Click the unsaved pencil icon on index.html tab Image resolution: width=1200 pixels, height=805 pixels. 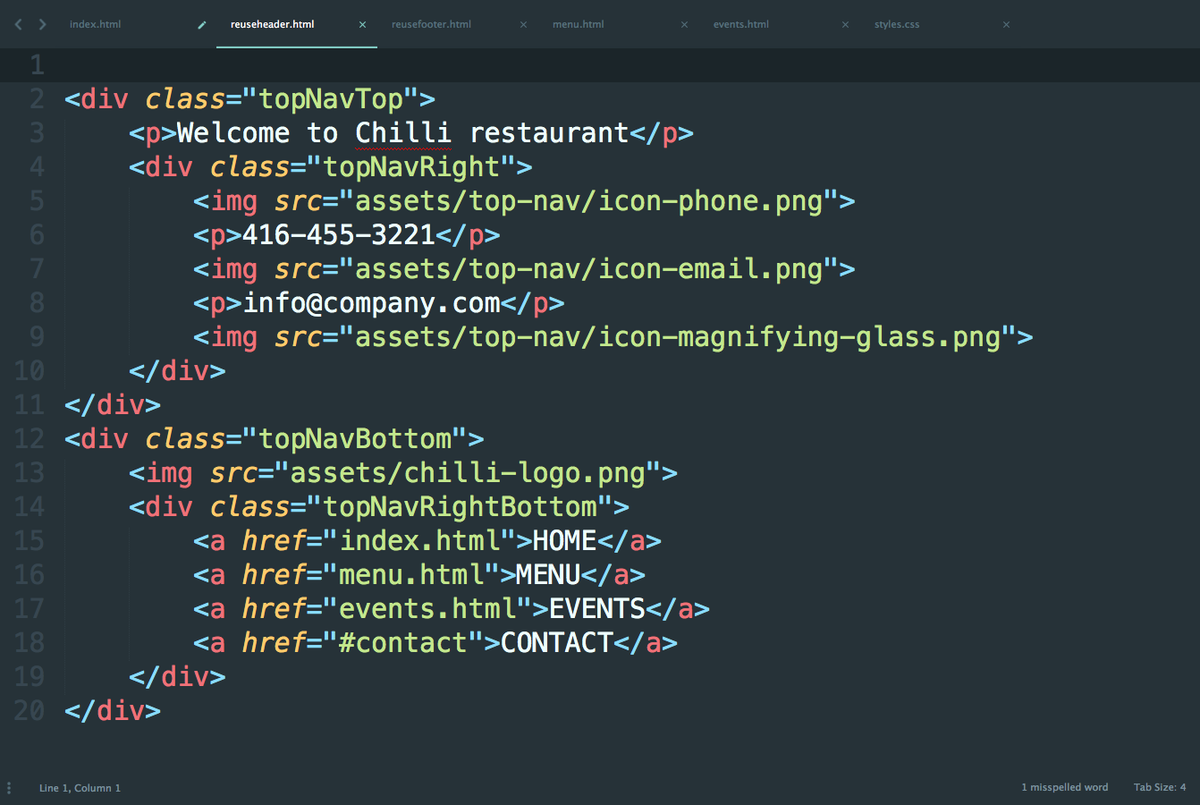(x=202, y=24)
